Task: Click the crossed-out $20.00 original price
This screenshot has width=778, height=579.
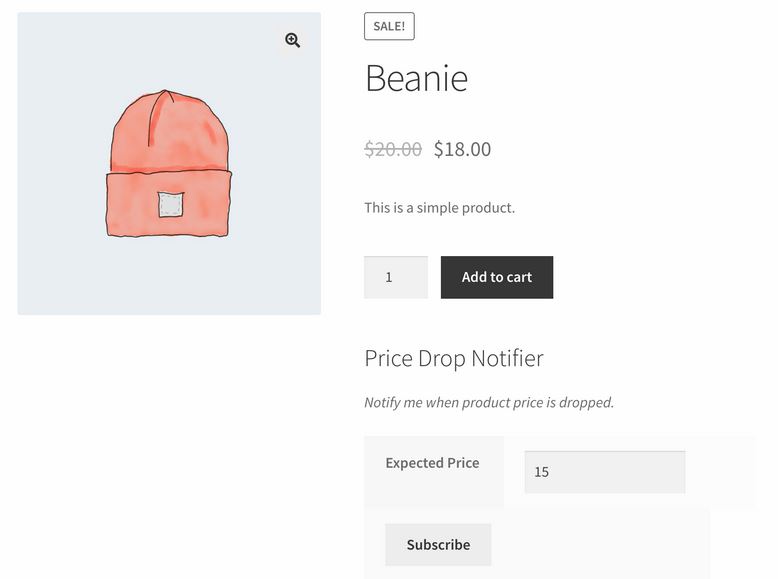Action: 393,149
